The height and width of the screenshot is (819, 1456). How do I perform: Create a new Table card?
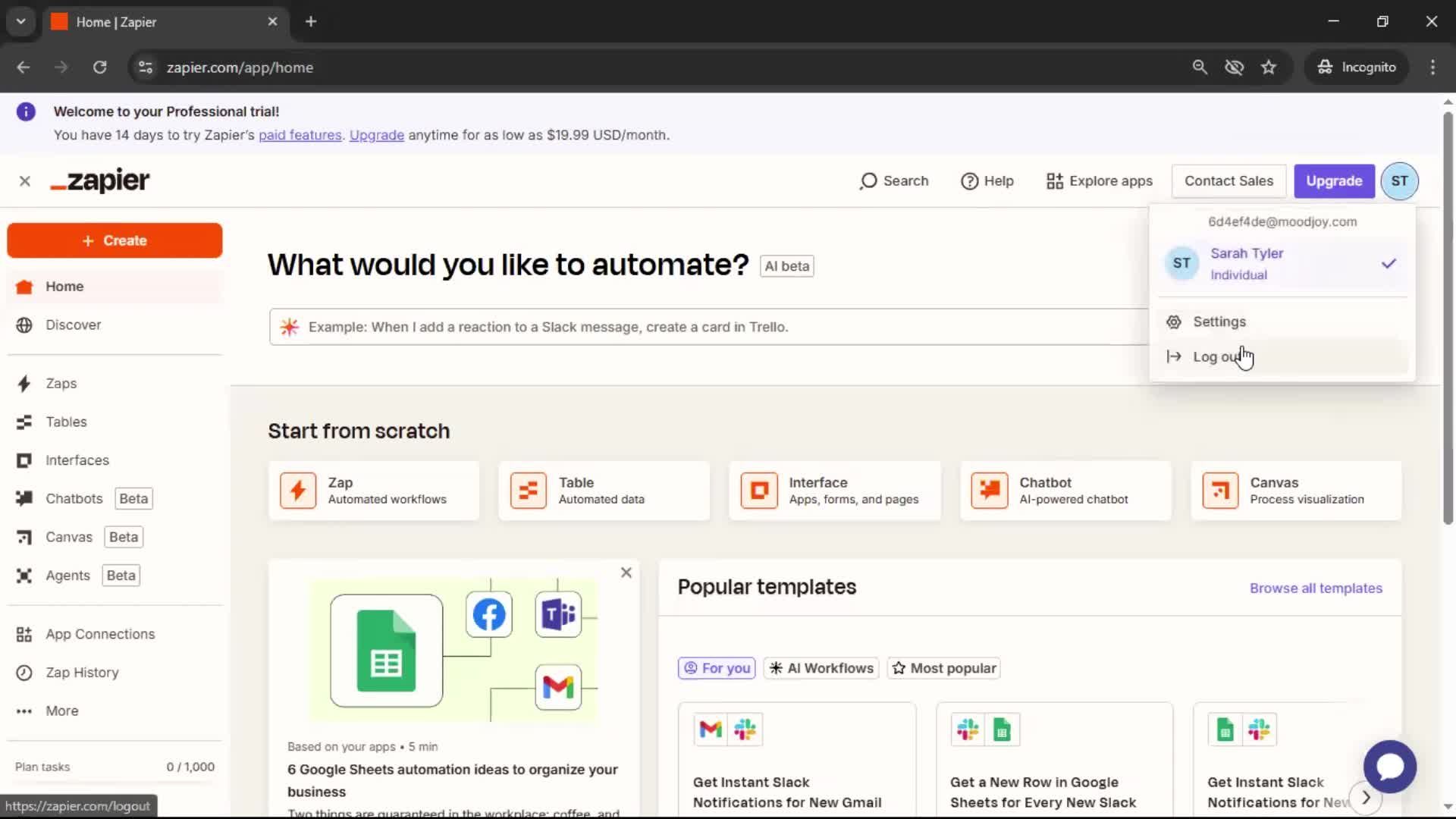(x=604, y=491)
